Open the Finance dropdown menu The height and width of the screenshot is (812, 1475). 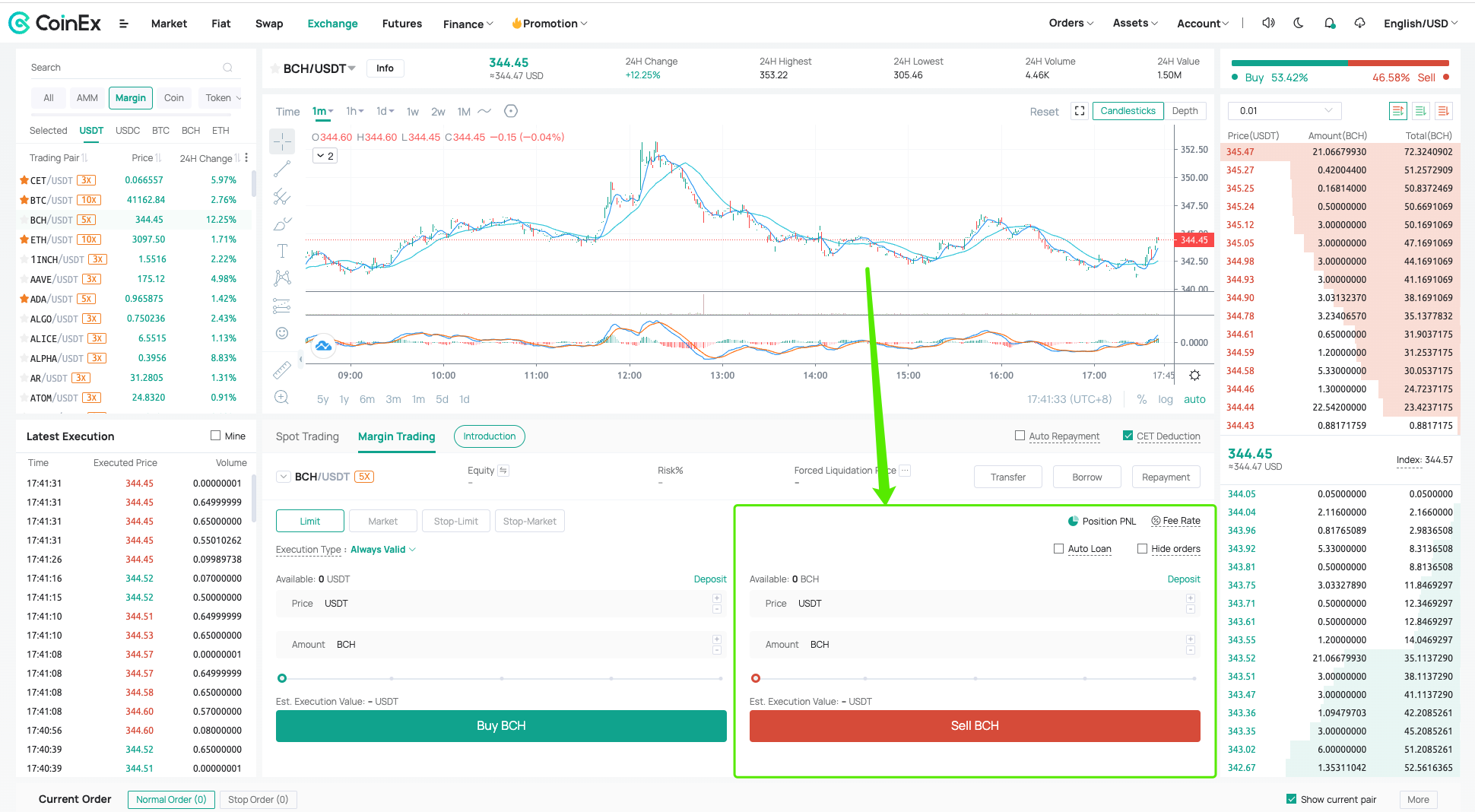coord(468,24)
